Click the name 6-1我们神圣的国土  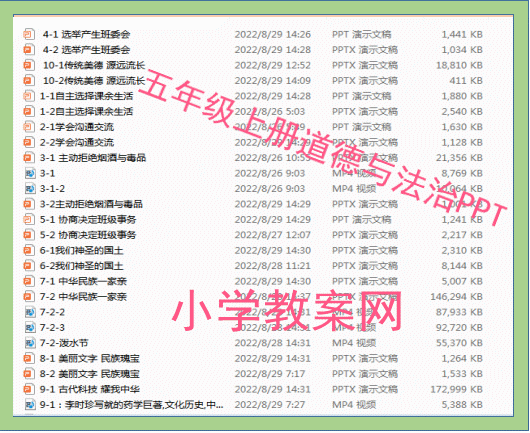[82, 250]
